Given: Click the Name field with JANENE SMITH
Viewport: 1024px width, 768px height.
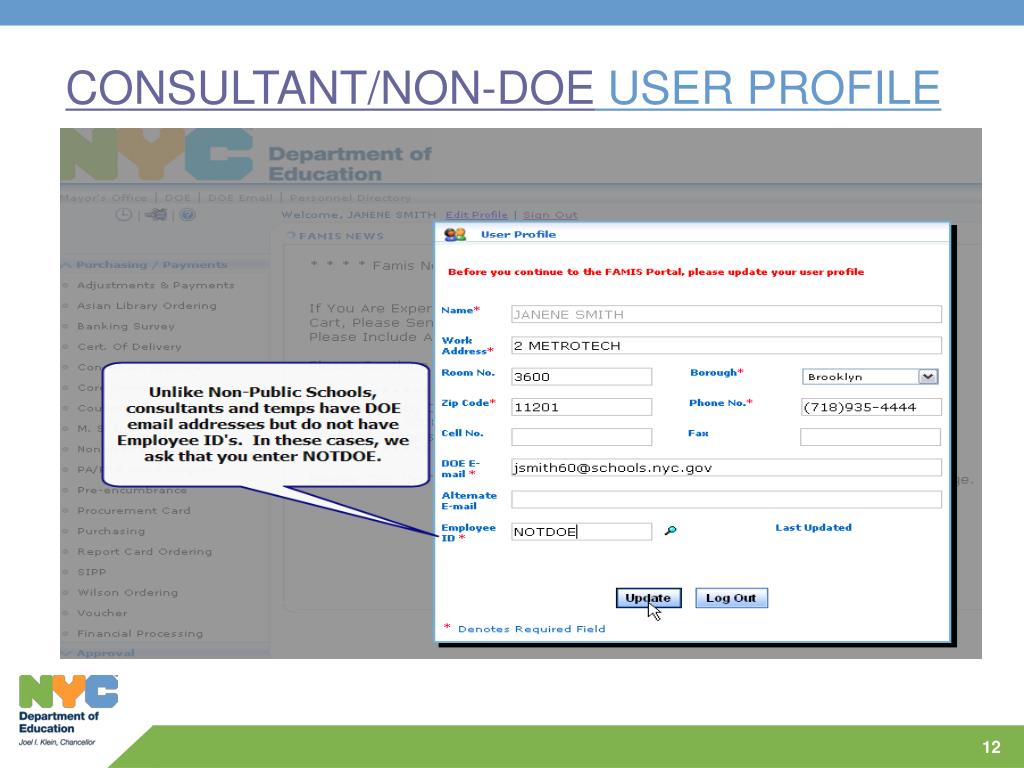Looking at the screenshot, I should tap(726, 314).
